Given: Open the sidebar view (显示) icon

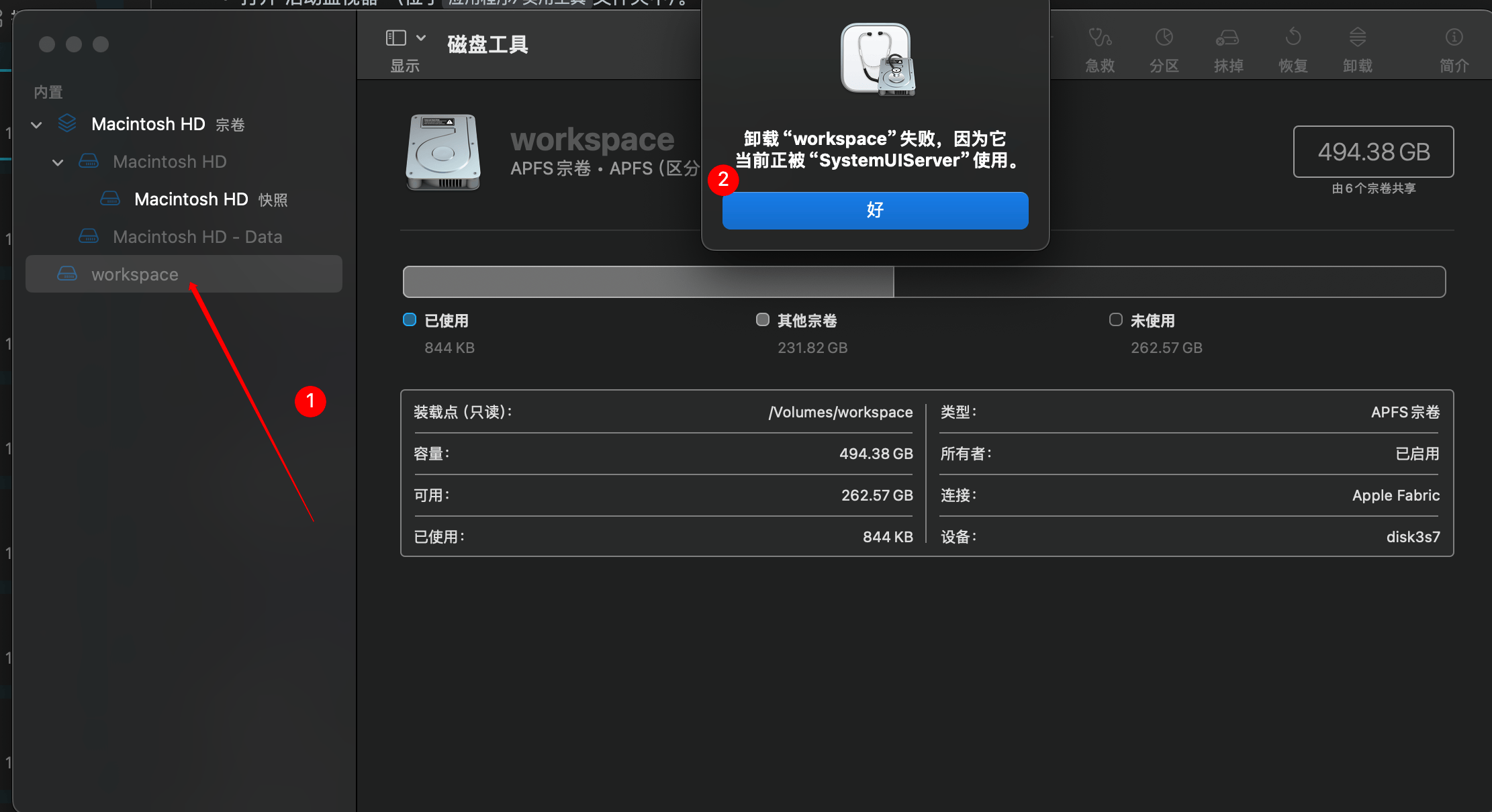Looking at the screenshot, I should 396,38.
